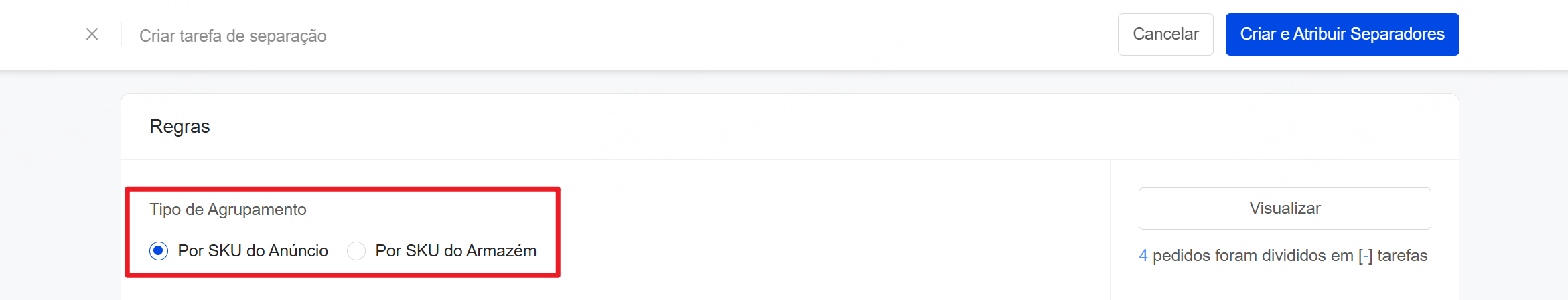1568x300 pixels.
Task: Click the word Anúncio in first option
Action: click(x=298, y=251)
